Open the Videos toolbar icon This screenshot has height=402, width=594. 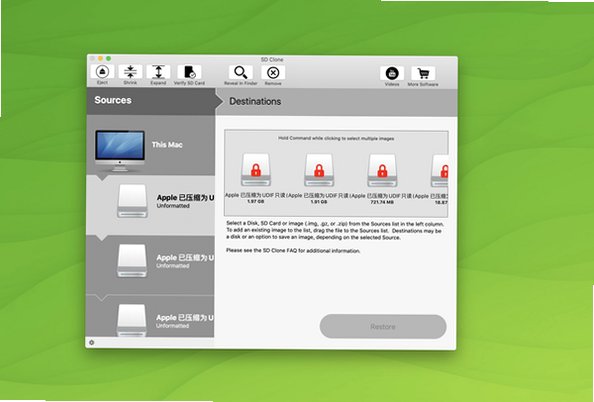392,73
